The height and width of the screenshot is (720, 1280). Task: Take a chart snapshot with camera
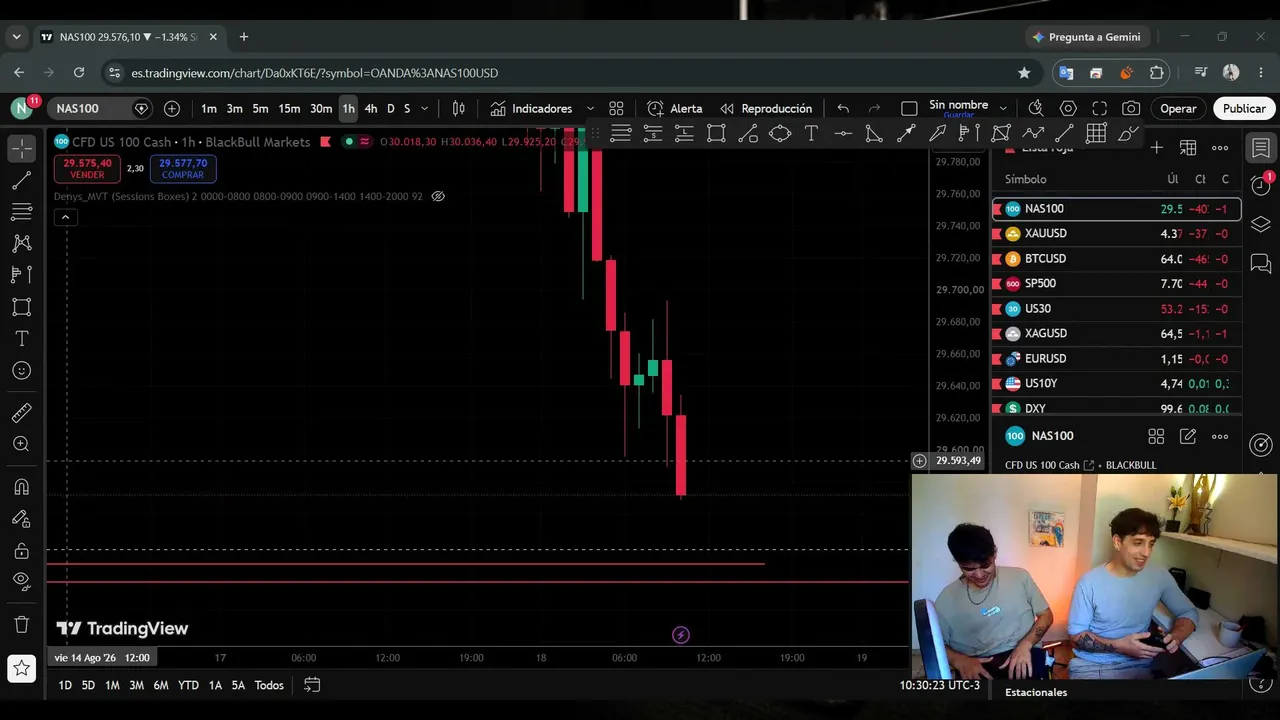[1131, 108]
